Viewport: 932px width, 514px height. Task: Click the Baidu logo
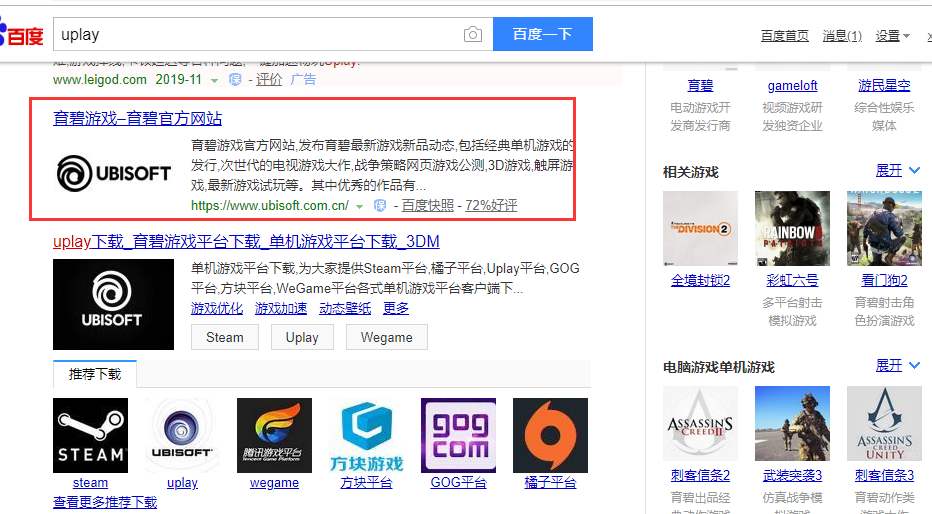22,36
